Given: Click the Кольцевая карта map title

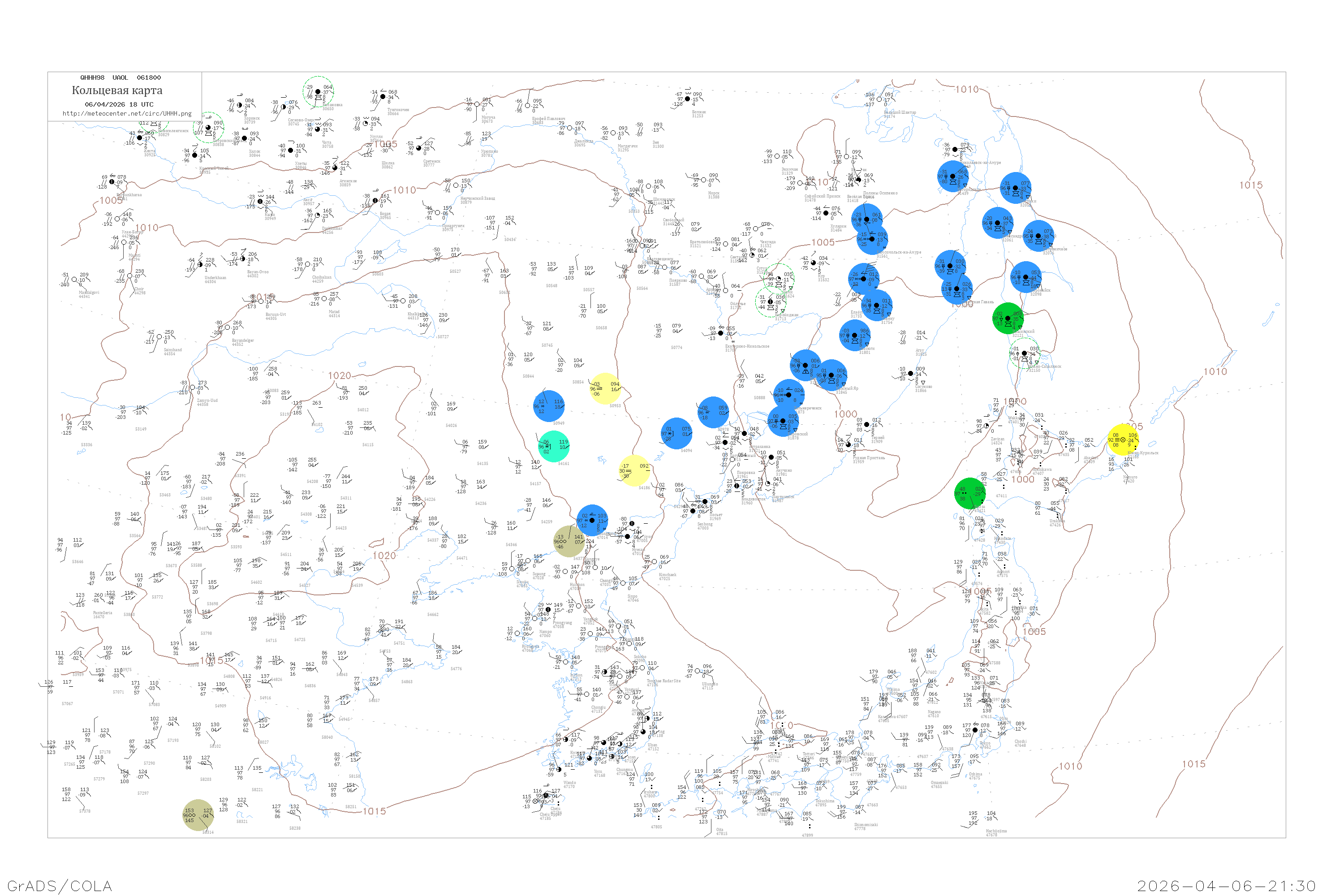Looking at the screenshot, I should pyautogui.click(x=117, y=90).
